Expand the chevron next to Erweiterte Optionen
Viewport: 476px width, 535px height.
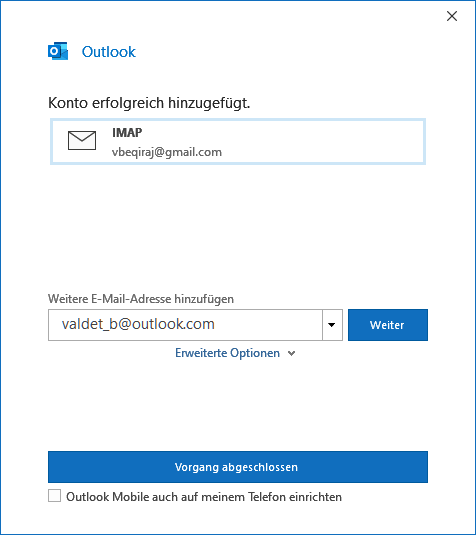291,353
